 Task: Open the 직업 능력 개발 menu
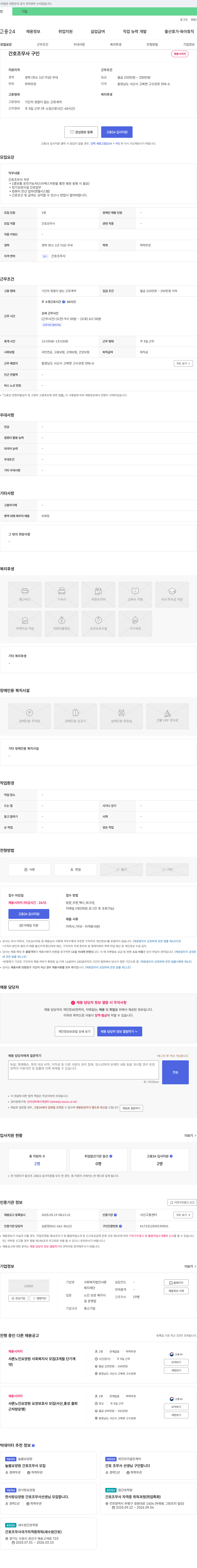coord(135,32)
